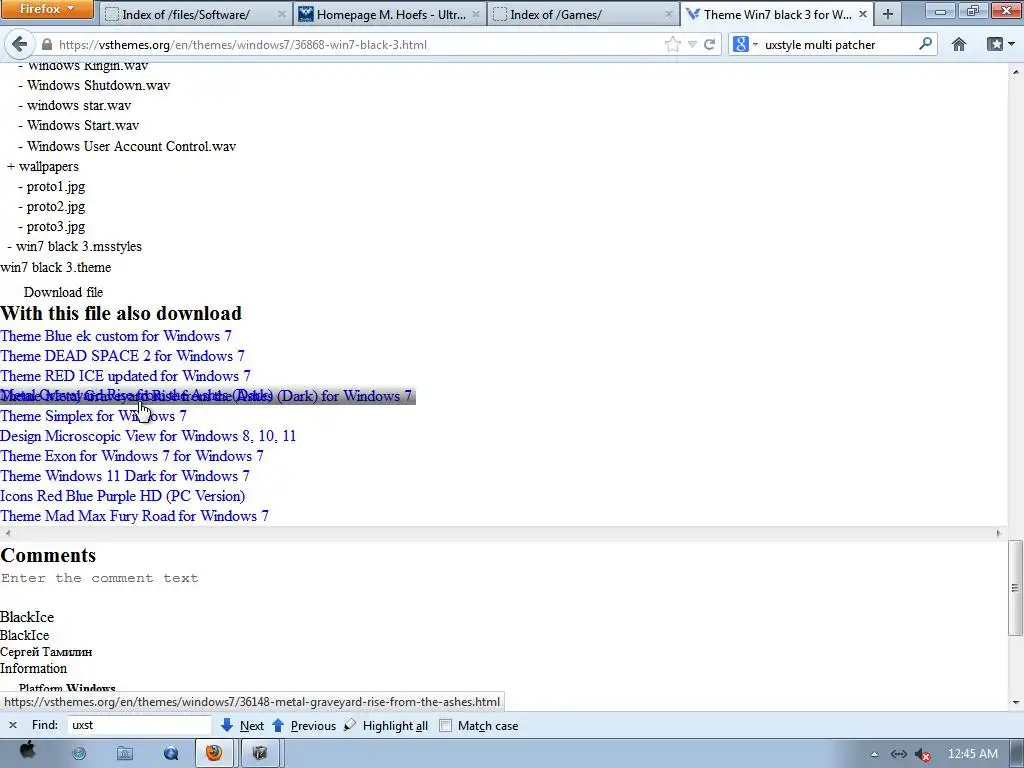Click the padlock site identity icon
The height and width of the screenshot is (768, 1024).
(46, 44)
